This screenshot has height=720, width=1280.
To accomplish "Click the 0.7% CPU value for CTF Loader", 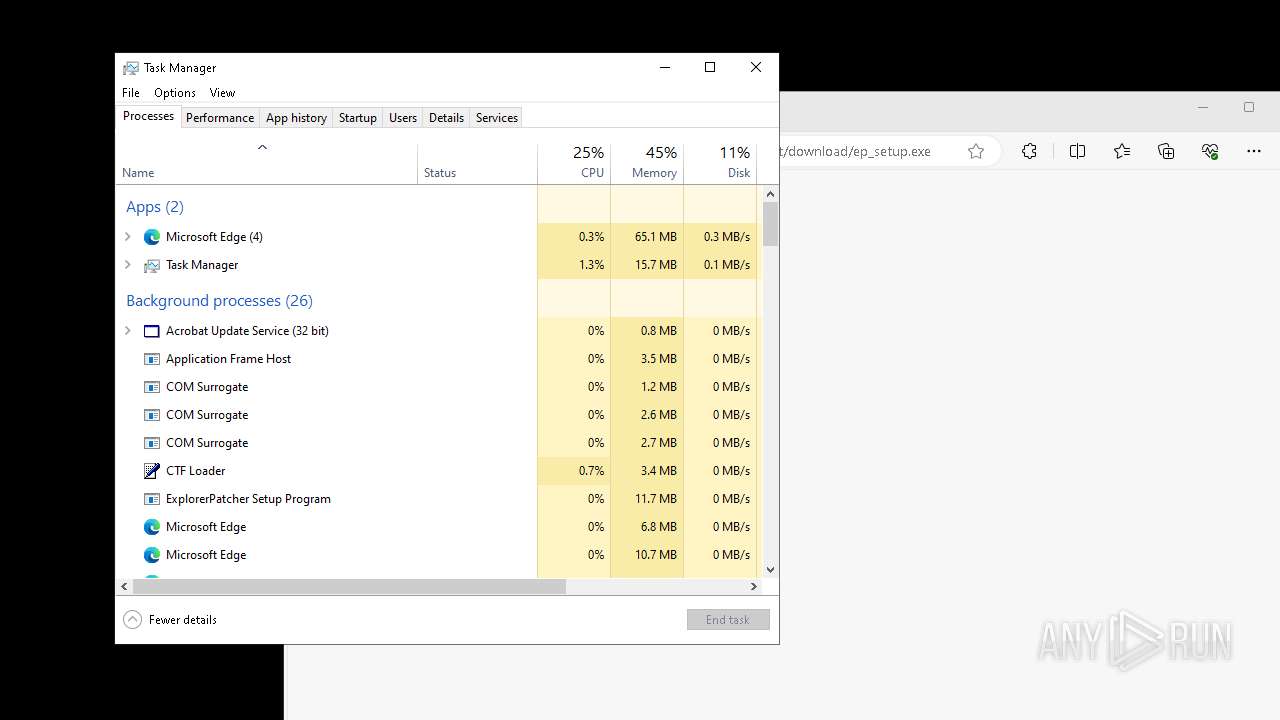I will (x=591, y=471).
